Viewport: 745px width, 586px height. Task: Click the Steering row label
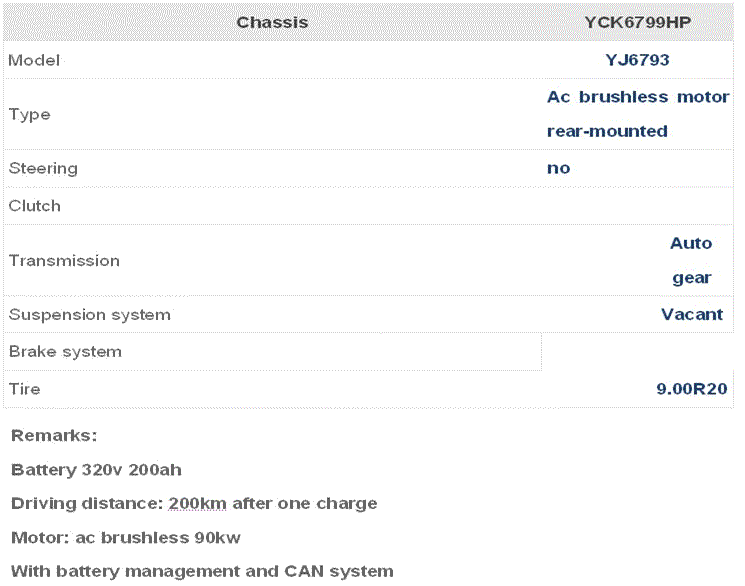pos(43,169)
